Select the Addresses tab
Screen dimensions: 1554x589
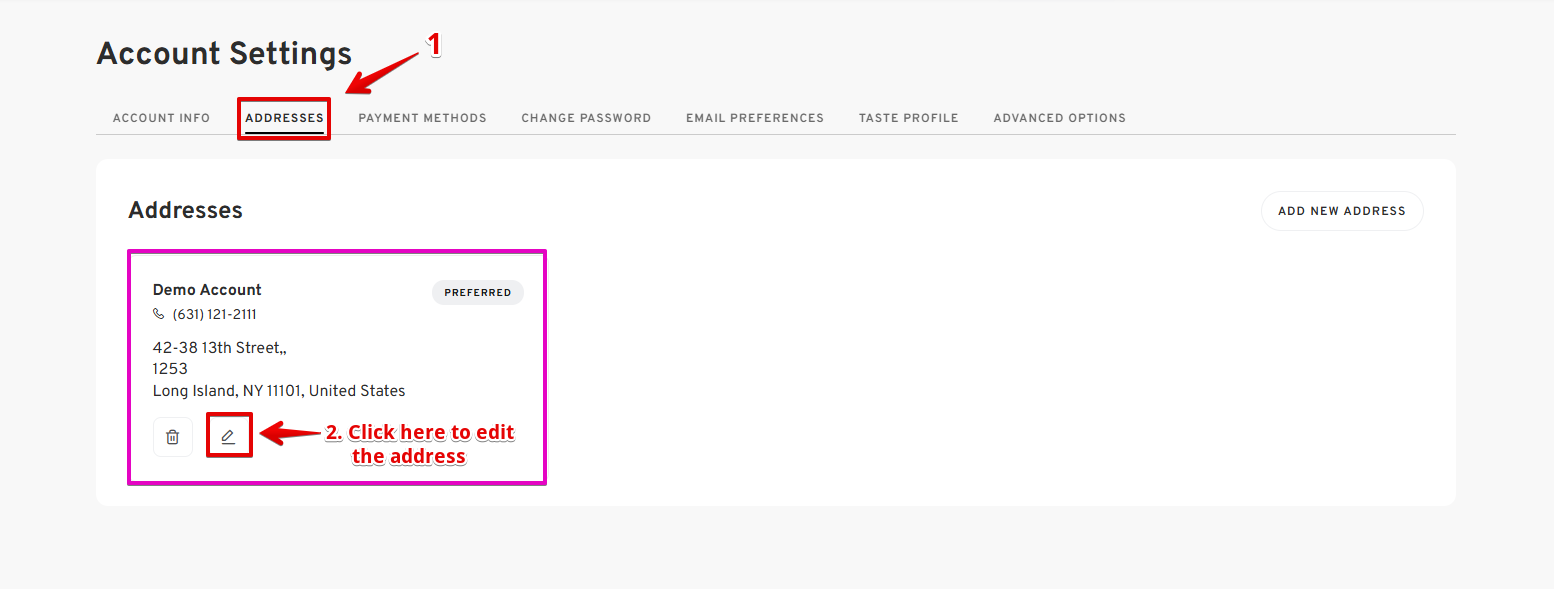[284, 118]
